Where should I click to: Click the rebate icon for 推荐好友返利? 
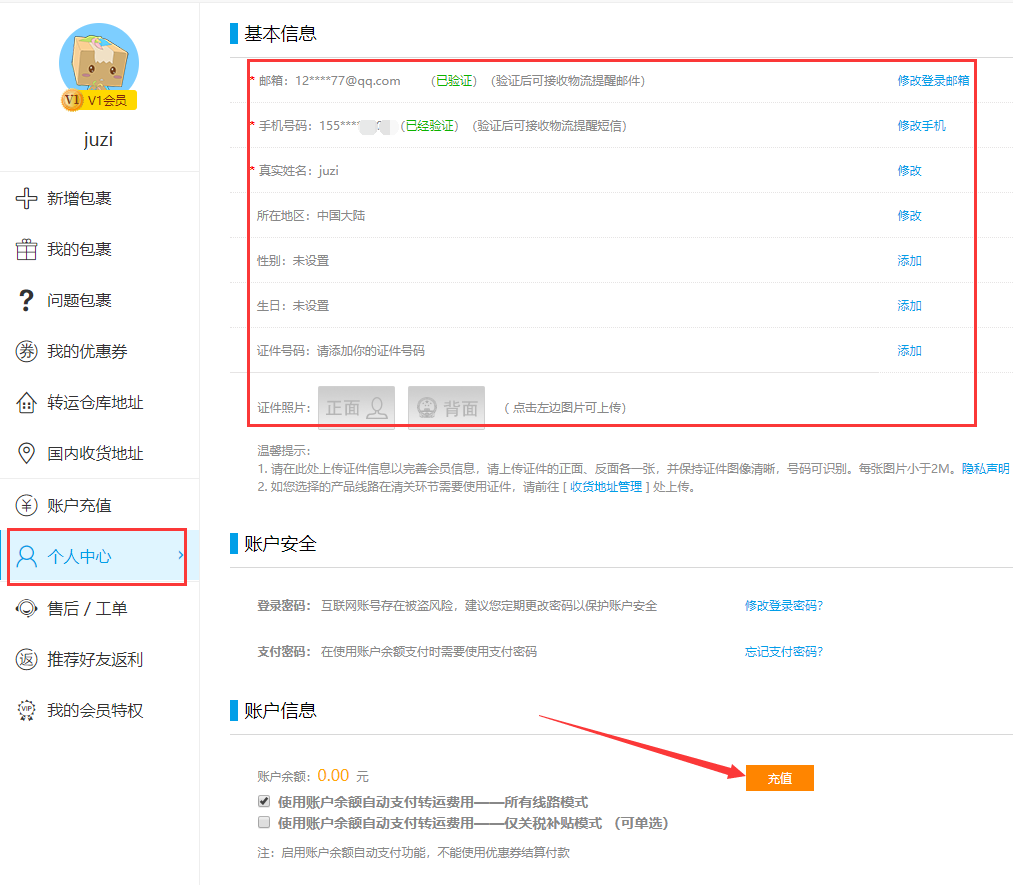tap(26, 659)
